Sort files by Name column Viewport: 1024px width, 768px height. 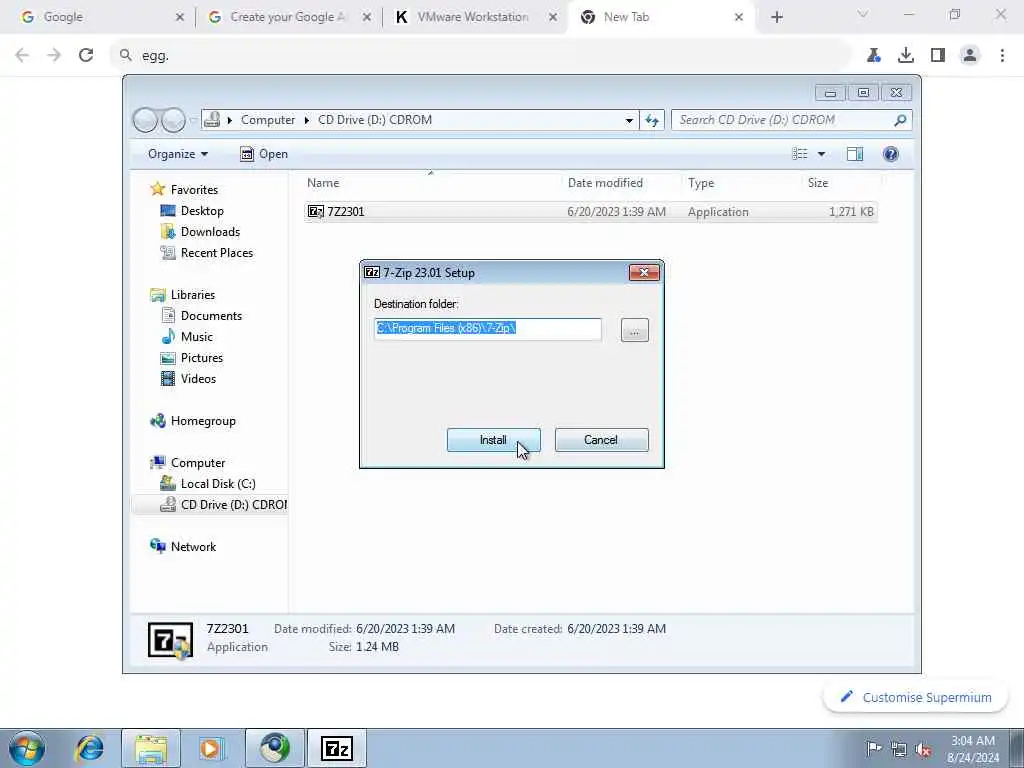point(323,184)
